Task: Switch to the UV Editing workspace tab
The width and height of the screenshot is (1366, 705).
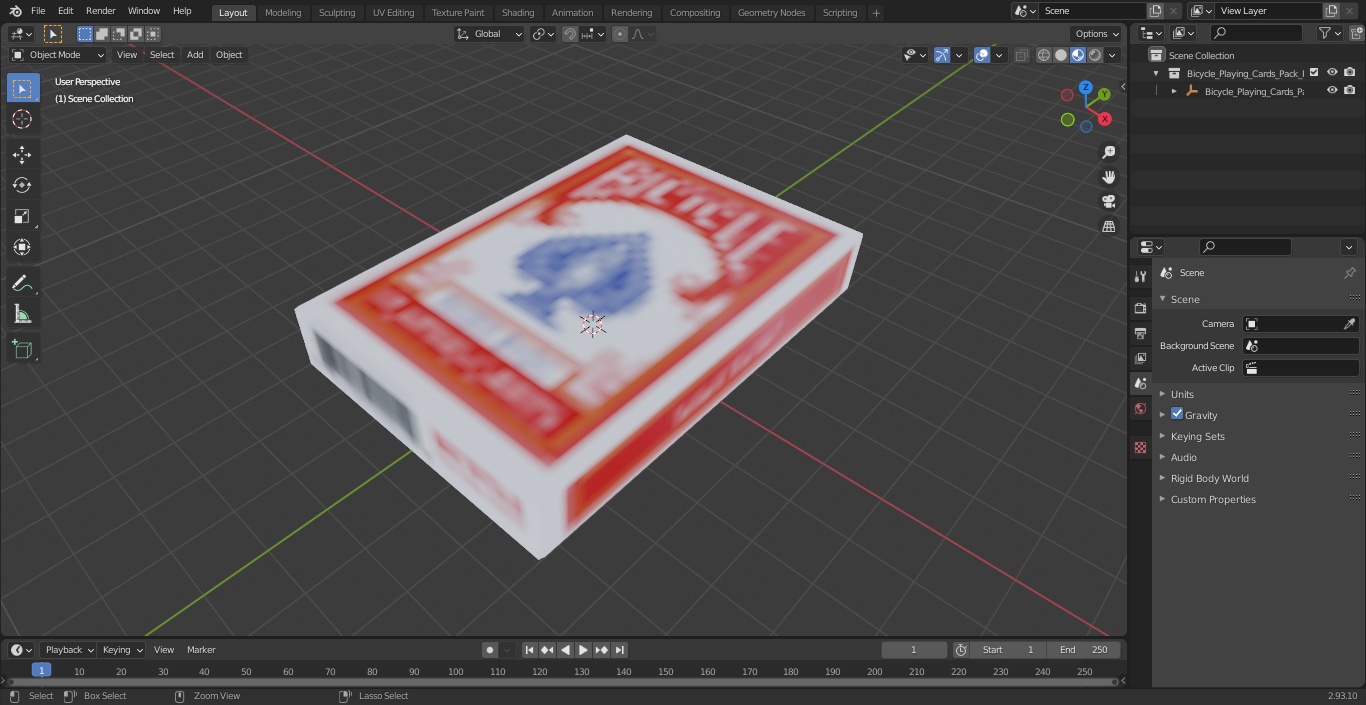Action: pyautogui.click(x=393, y=12)
